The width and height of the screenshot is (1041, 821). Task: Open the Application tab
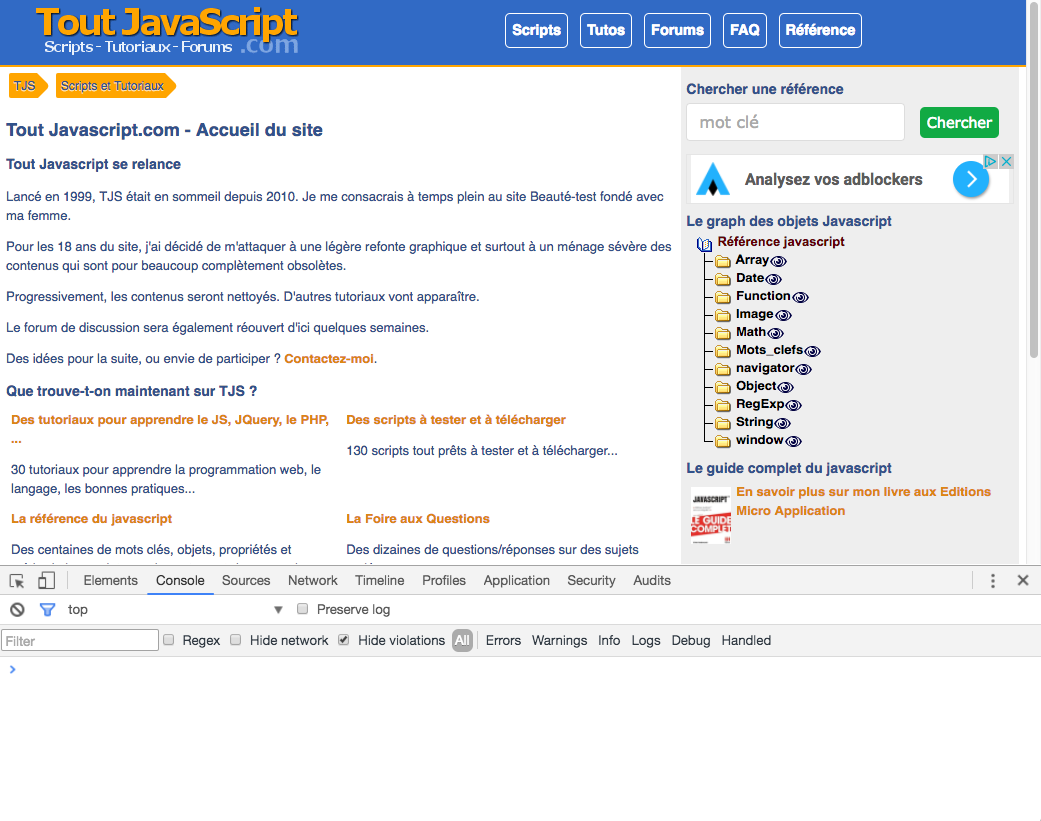click(517, 580)
